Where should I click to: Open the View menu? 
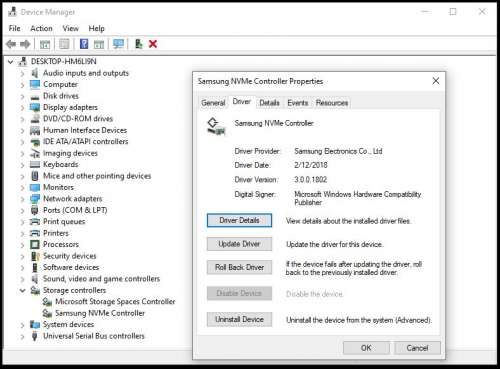coord(71,28)
